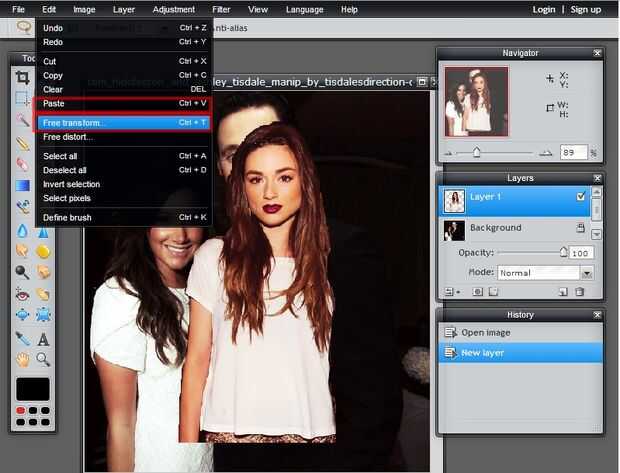This screenshot has height=473, width=620.
Task: Click the Navigator zoom slider handle
Action: [476, 152]
